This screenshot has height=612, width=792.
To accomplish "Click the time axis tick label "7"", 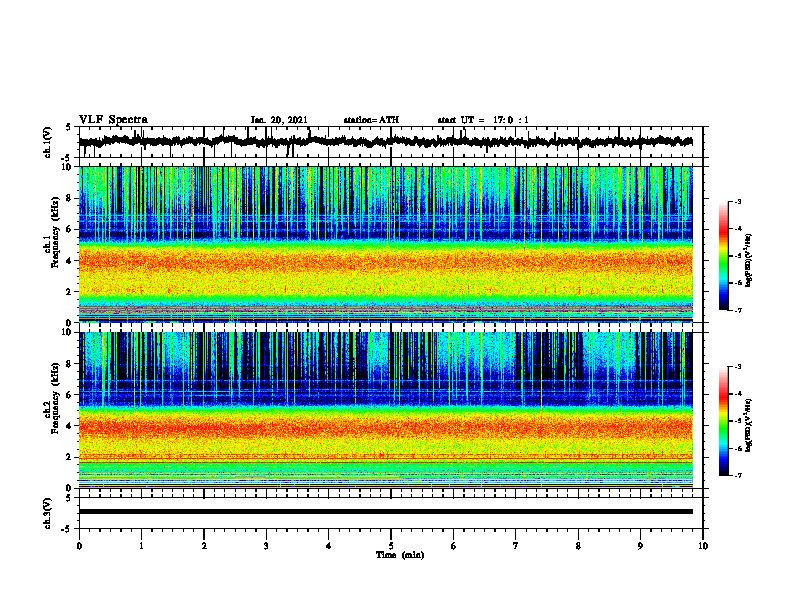I will pos(516,546).
